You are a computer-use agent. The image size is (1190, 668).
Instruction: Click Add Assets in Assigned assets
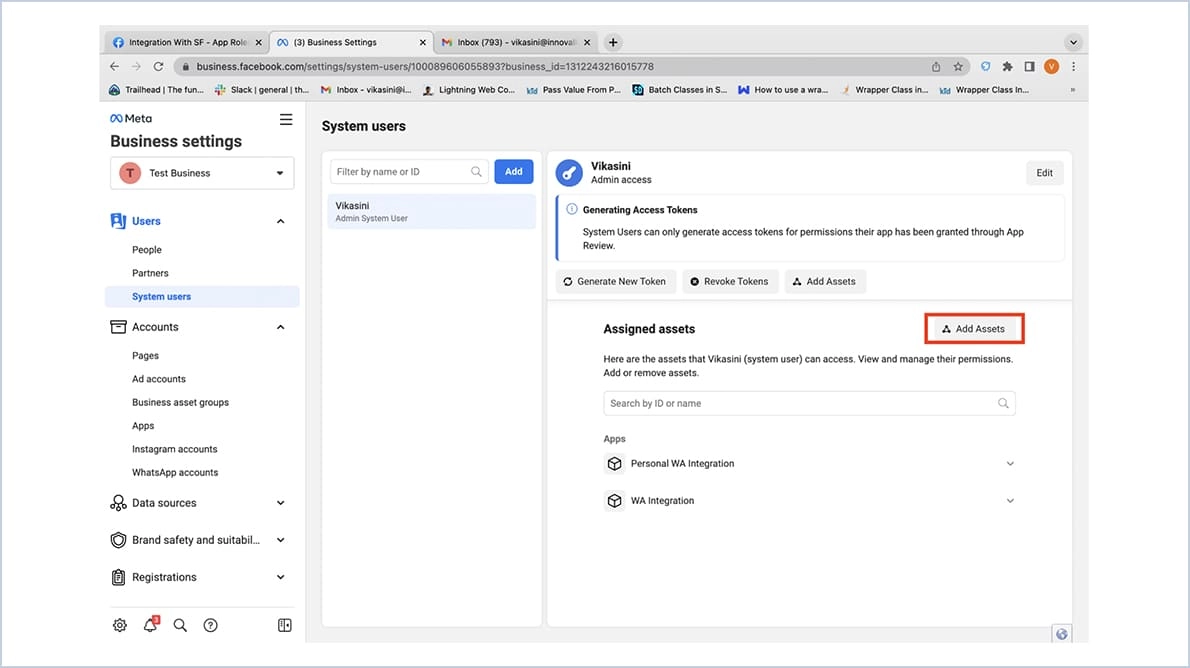pyautogui.click(x=974, y=329)
